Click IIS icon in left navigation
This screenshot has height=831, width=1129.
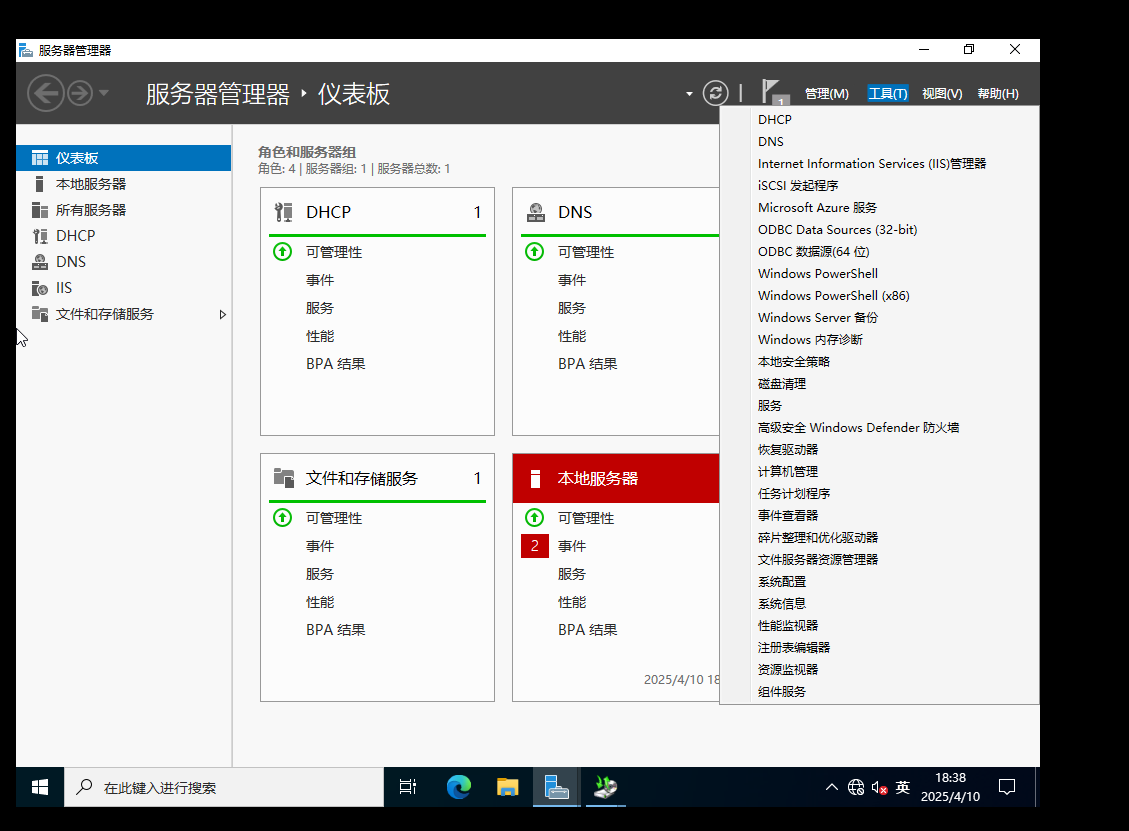point(40,288)
